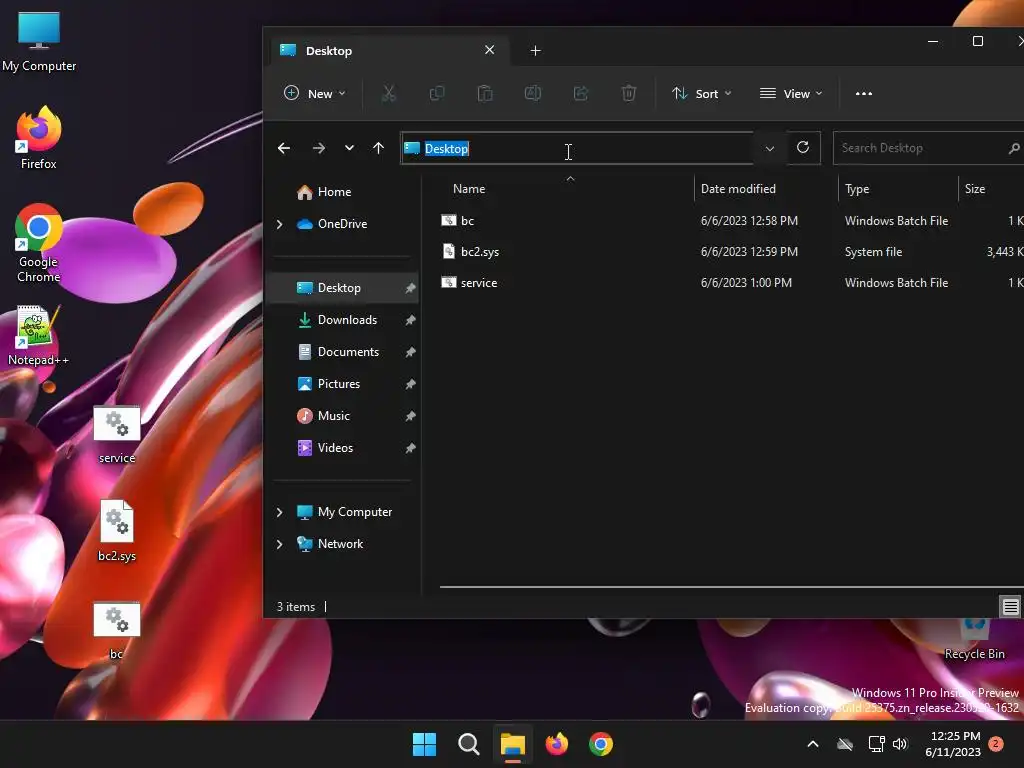Expand My Computer in navigation pane
The width and height of the screenshot is (1024, 768).
[x=280, y=512]
